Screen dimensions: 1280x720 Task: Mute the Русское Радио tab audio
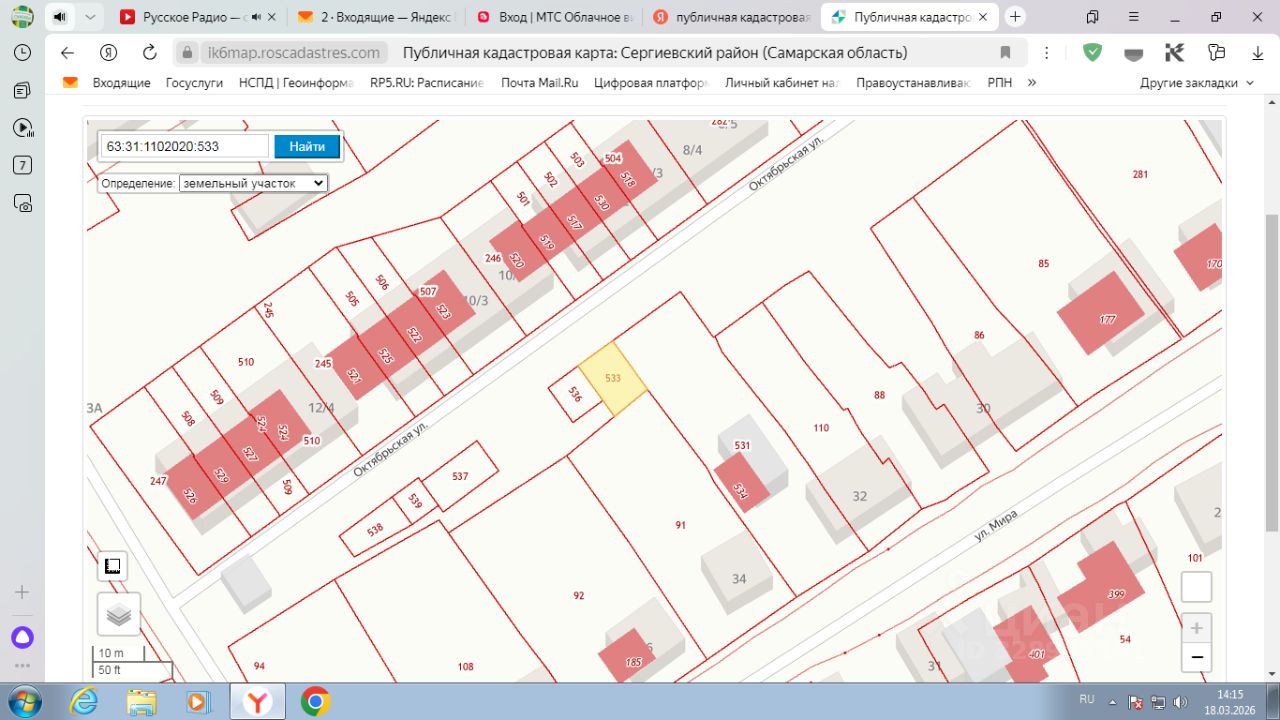tap(257, 17)
